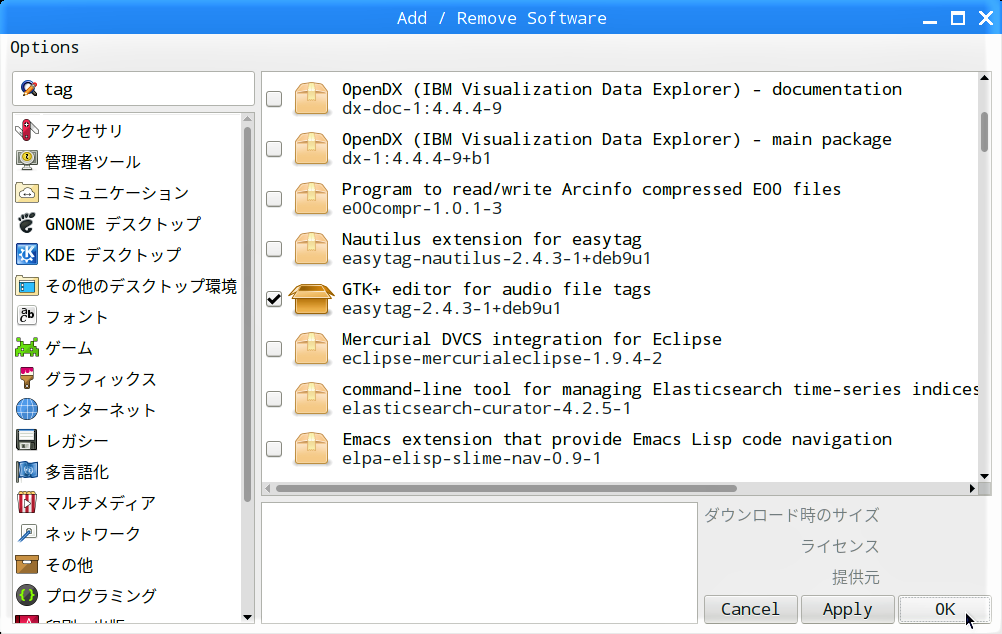The image size is (1002, 634).
Task: Click the horizontal scrollbar thumb under packages
Action: point(505,488)
